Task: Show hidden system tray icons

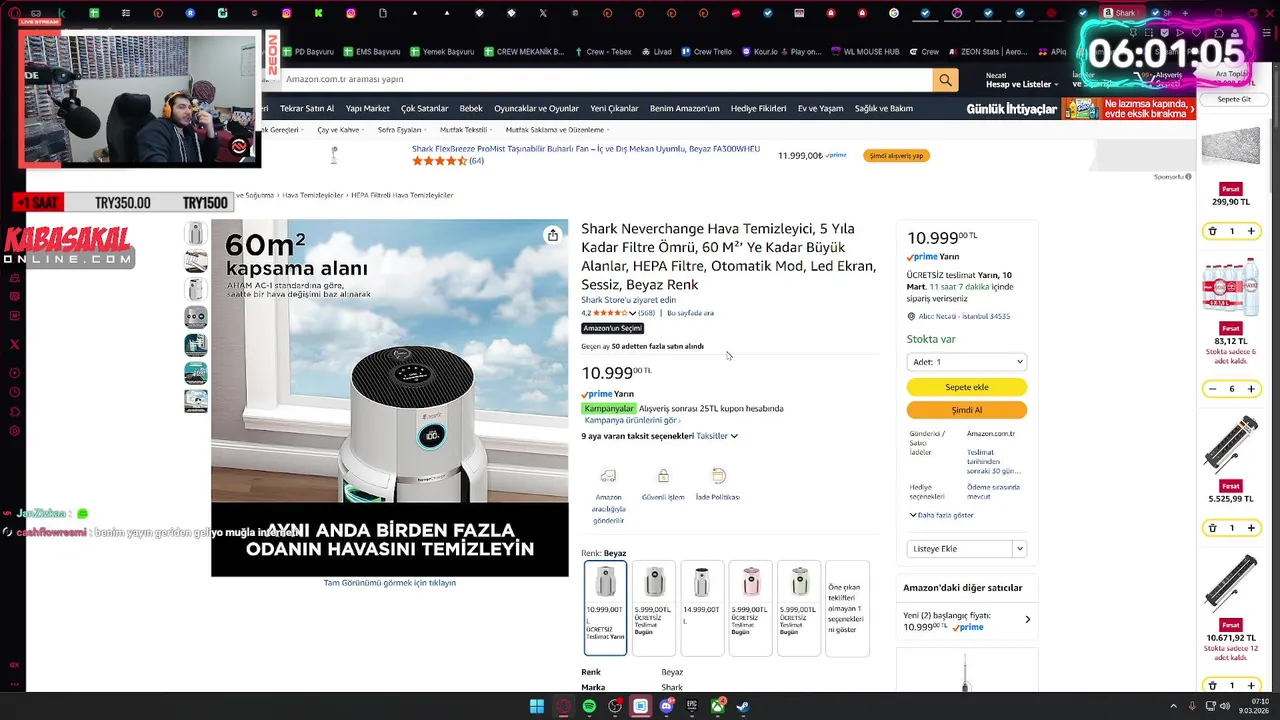Action: click(1174, 706)
